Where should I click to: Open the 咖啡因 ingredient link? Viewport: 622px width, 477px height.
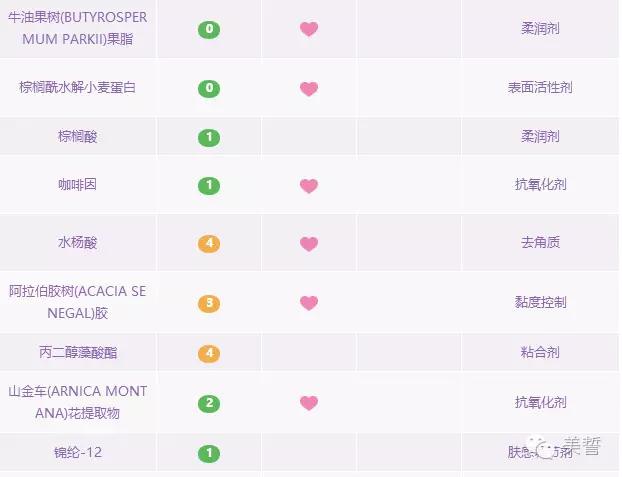point(78,185)
